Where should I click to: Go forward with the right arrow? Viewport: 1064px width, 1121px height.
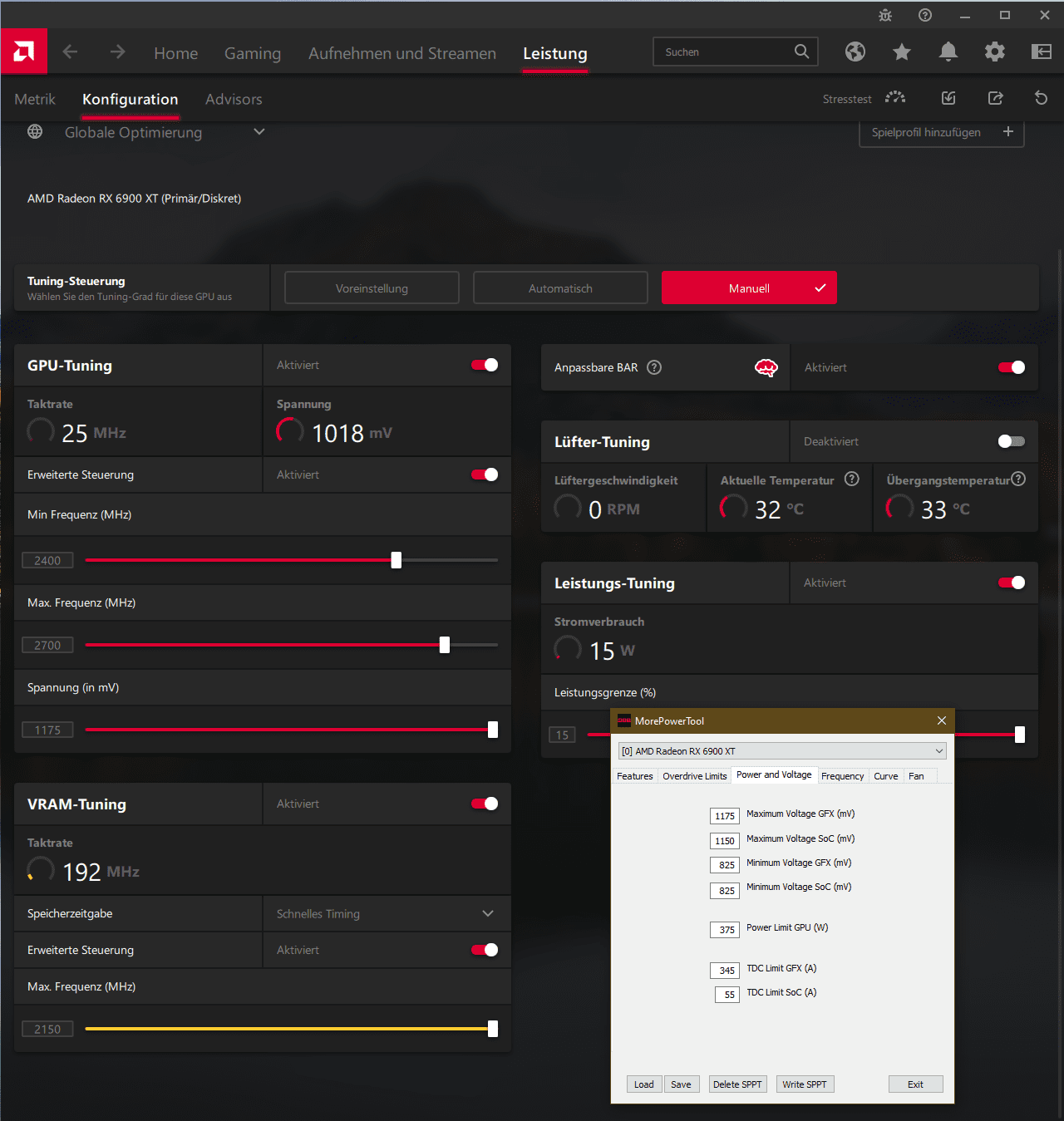117,52
